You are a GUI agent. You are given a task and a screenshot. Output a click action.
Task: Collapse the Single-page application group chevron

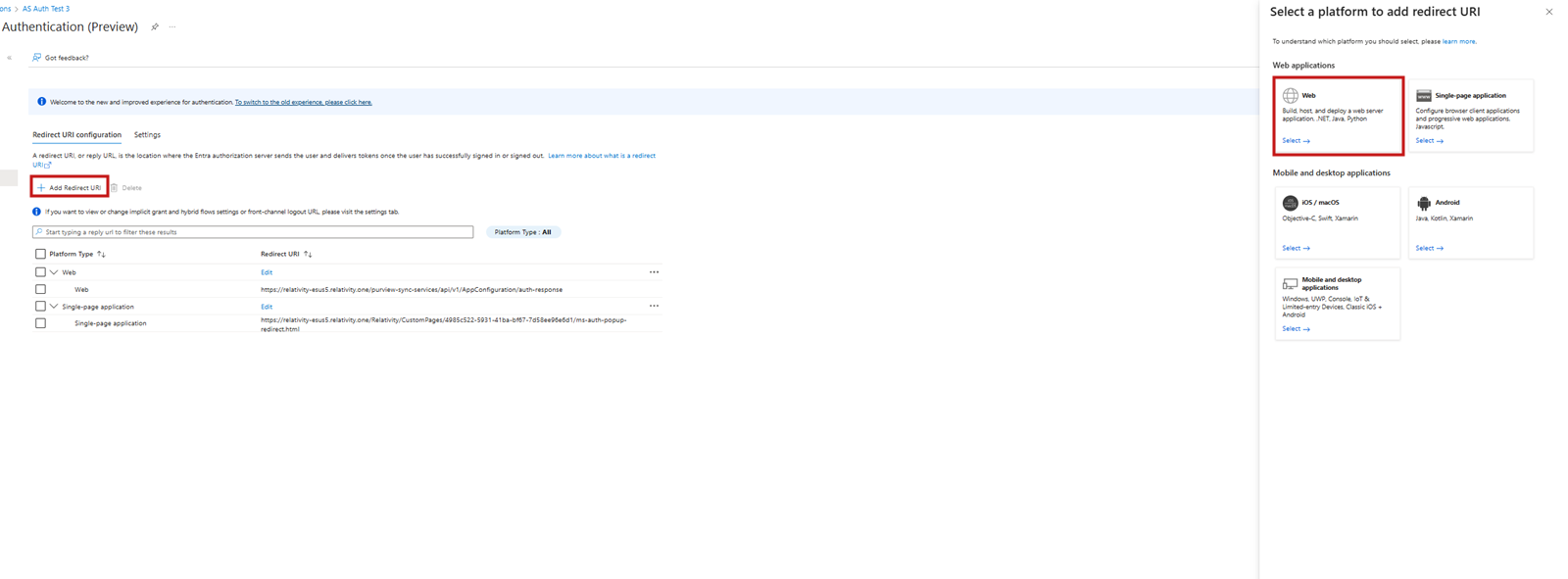(x=54, y=307)
